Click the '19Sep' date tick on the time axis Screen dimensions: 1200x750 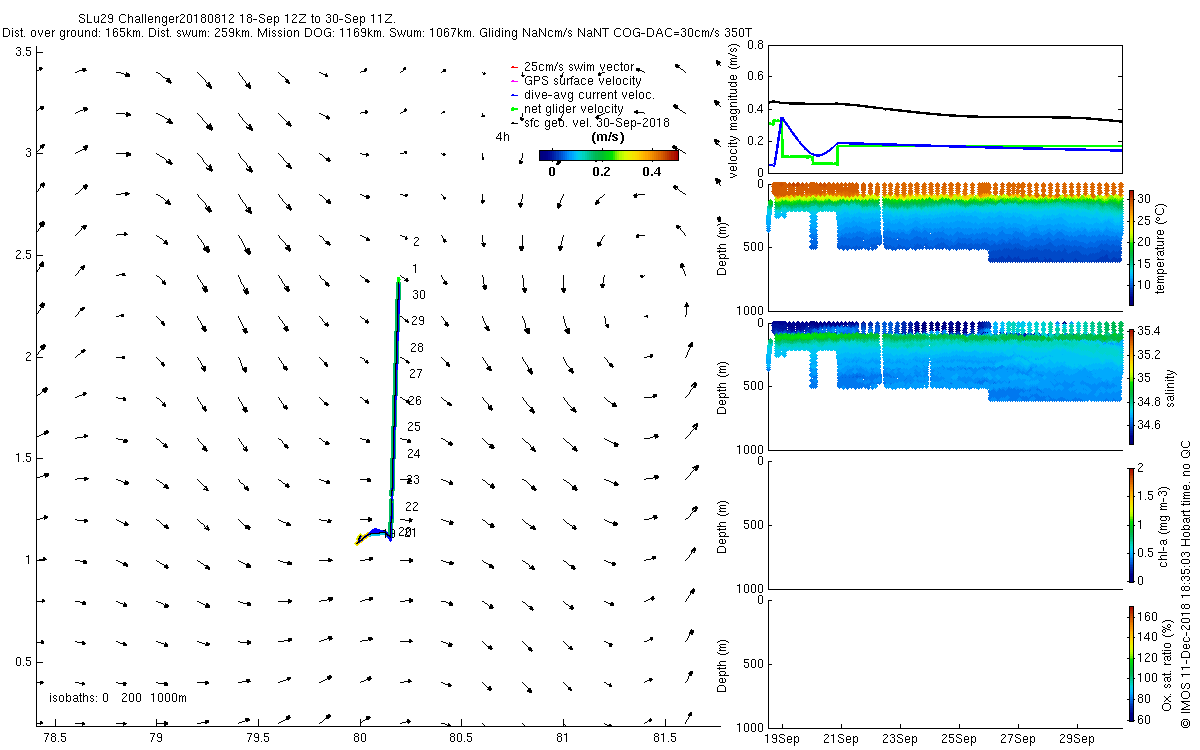tap(782, 739)
